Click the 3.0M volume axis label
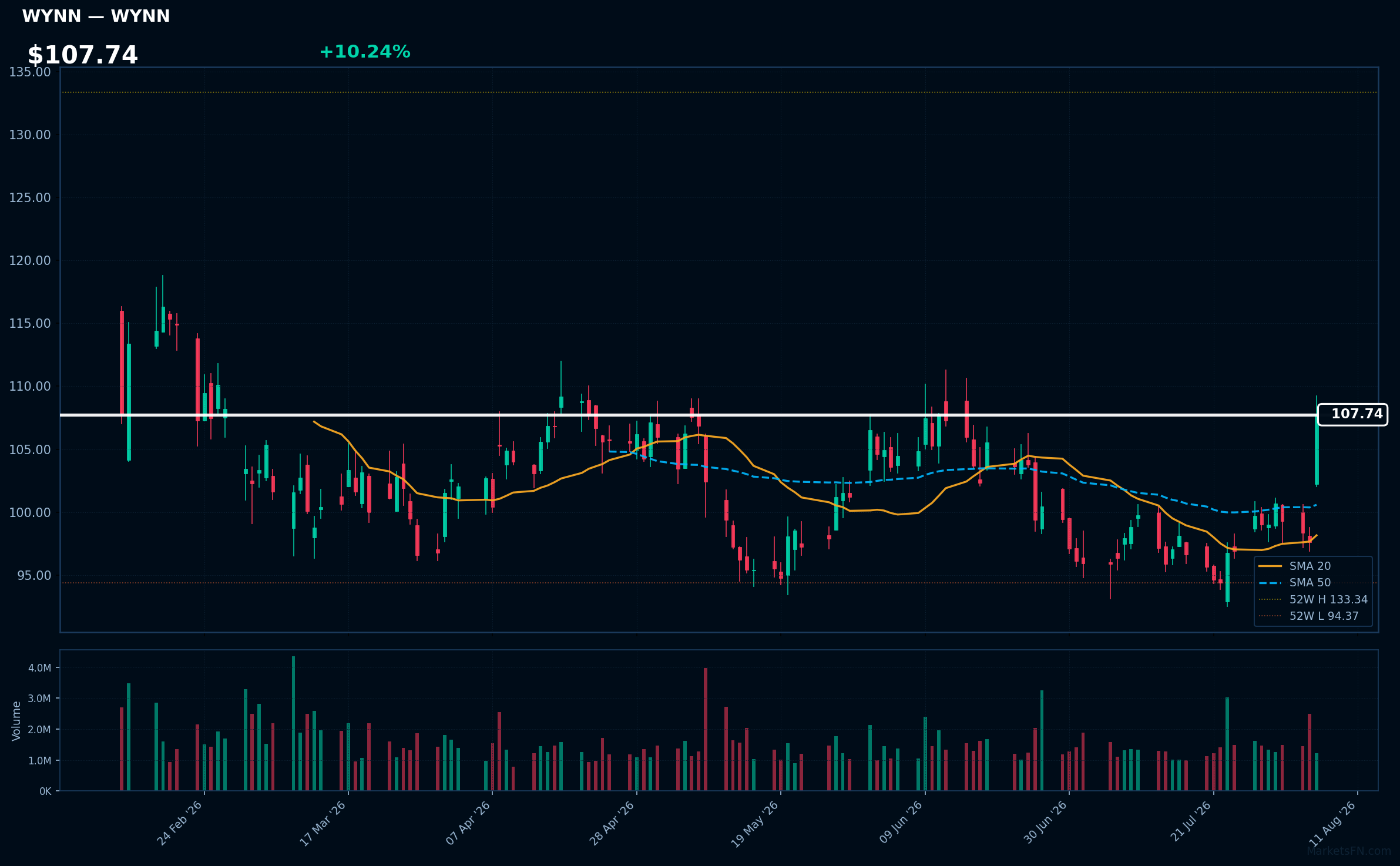1400x866 pixels. 39,699
